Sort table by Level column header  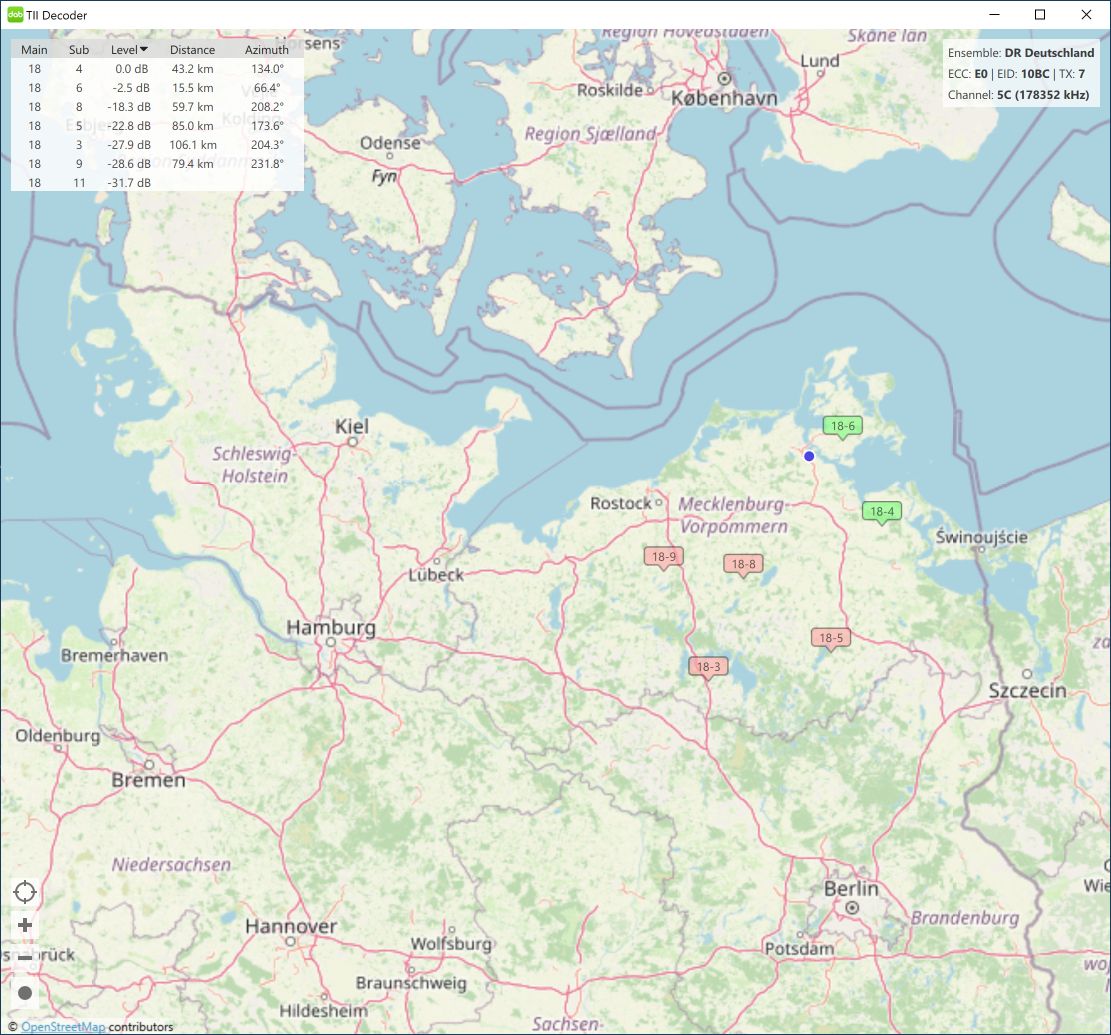click(129, 49)
